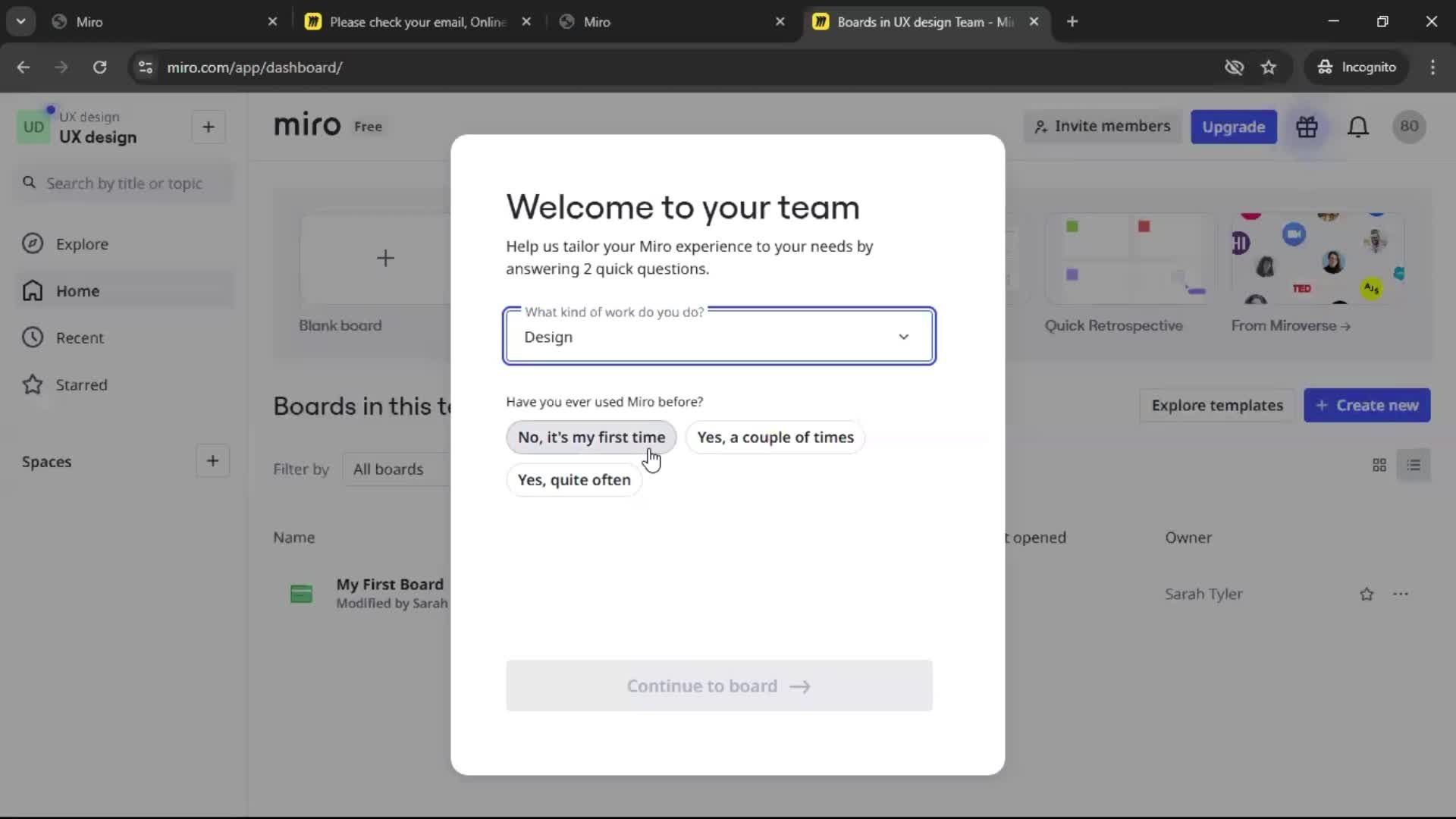Click the Free plan badge
This screenshot has height=819, width=1456.
368,127
